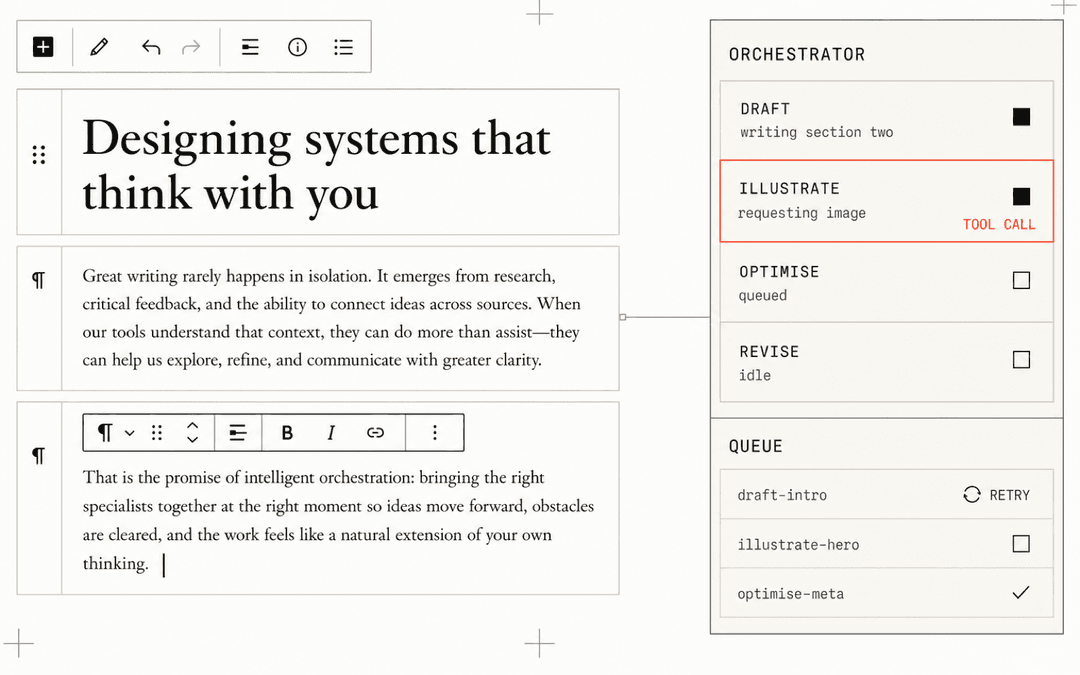The image size is (1080, 675).
Task: Click the 'idle' status under REVISE
Action: 755,375
